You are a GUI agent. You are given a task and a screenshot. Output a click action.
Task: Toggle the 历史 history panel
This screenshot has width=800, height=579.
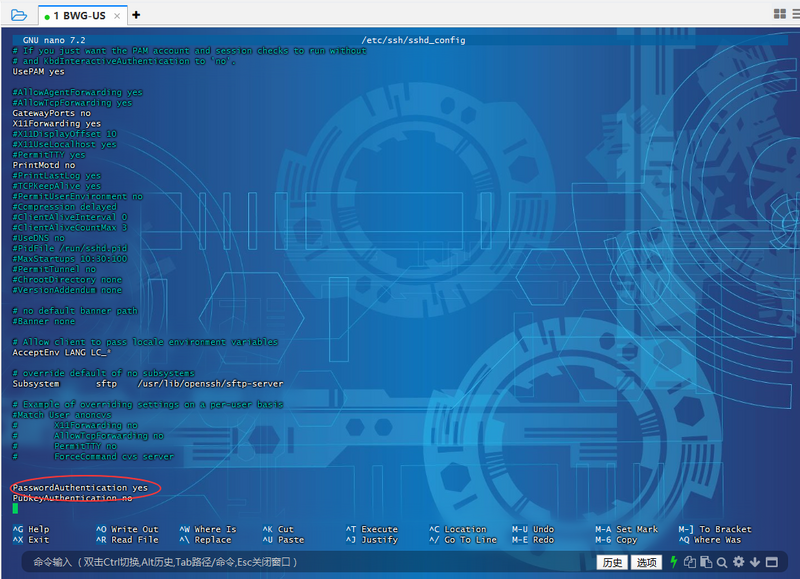(614, 562)
